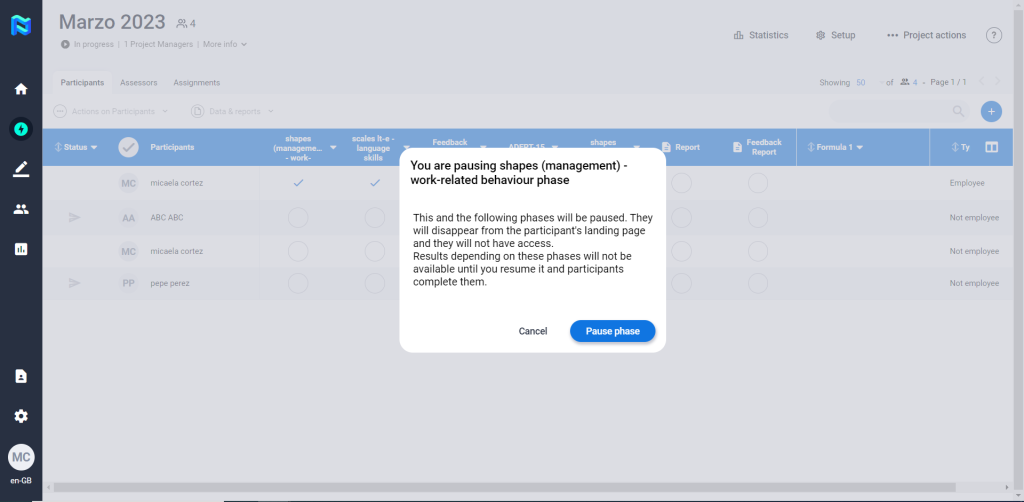Open the lightning bolt projects icon
The image size is (1024, 502).
click(21, 129)
